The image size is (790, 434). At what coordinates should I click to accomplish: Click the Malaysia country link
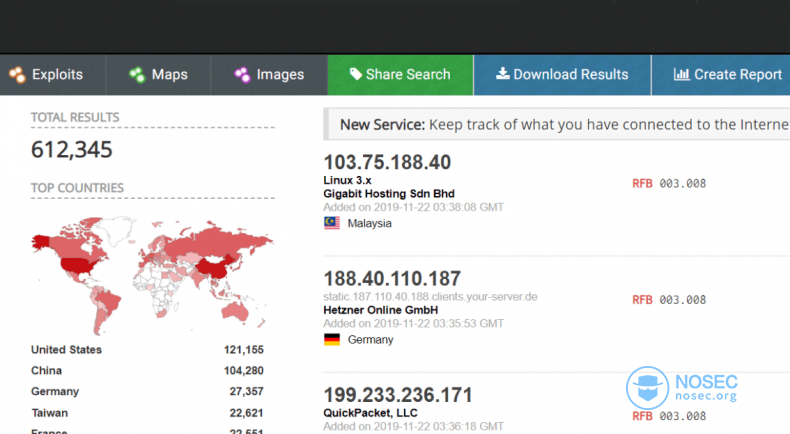pos(369,223)
